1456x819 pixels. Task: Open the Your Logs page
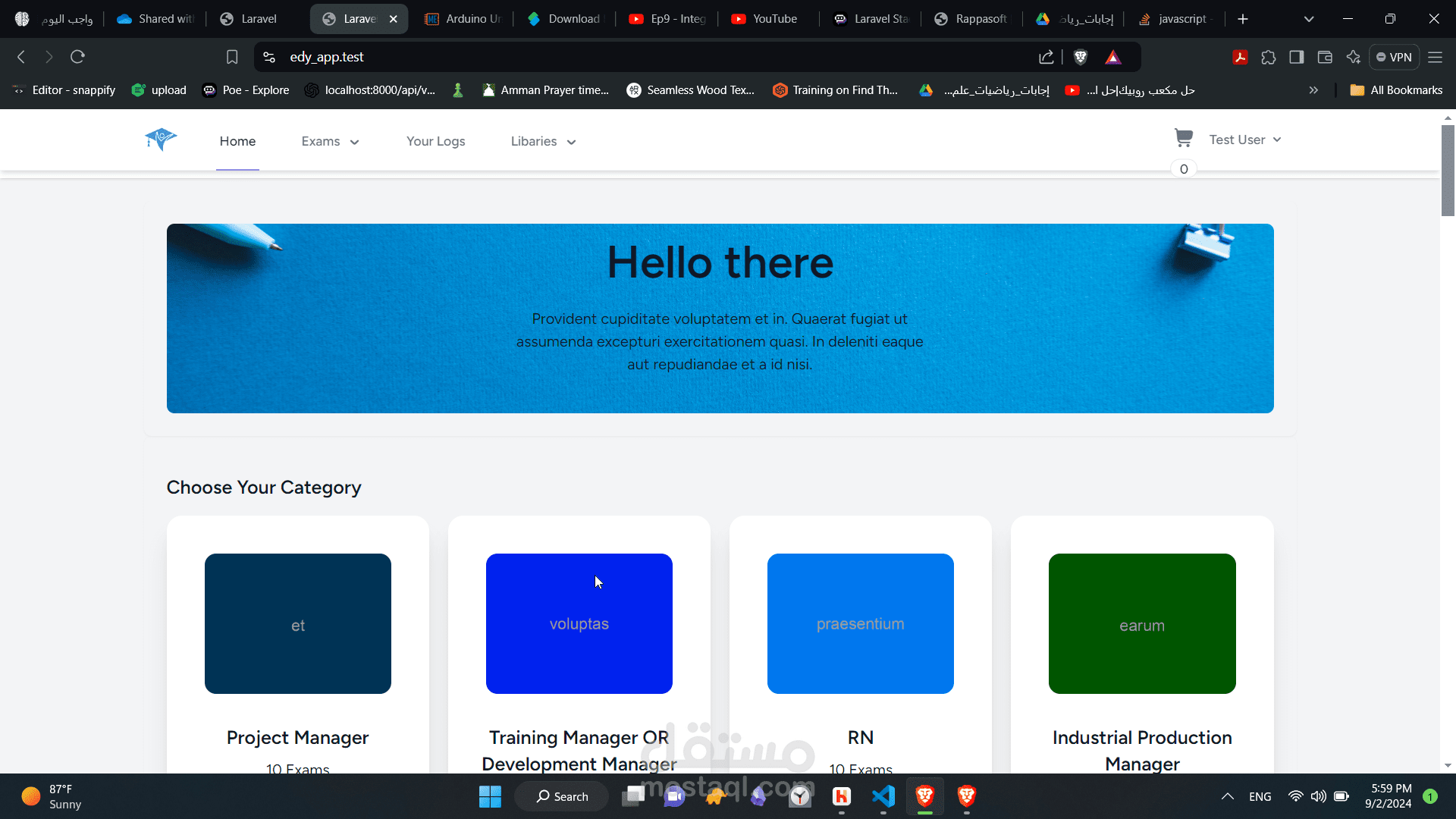pyautogui.click(x=435, y=141)
